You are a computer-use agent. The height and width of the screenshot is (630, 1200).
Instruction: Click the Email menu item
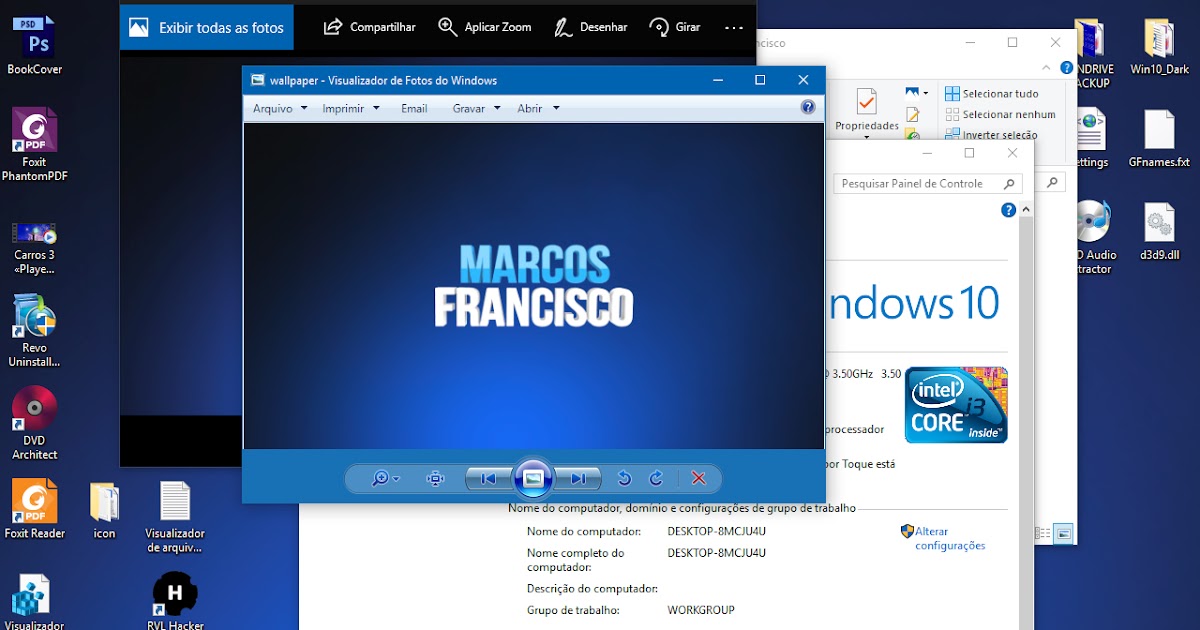pos(414,108)
